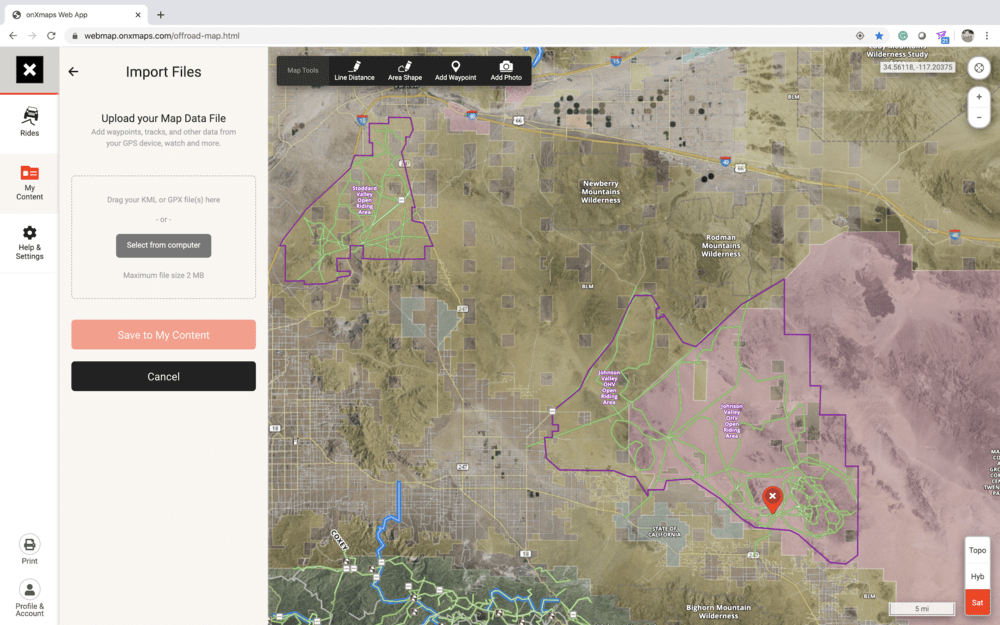The image size is (1000, 625).
Task: Choose the Add Waypoint tool
Action: [455, 71]
